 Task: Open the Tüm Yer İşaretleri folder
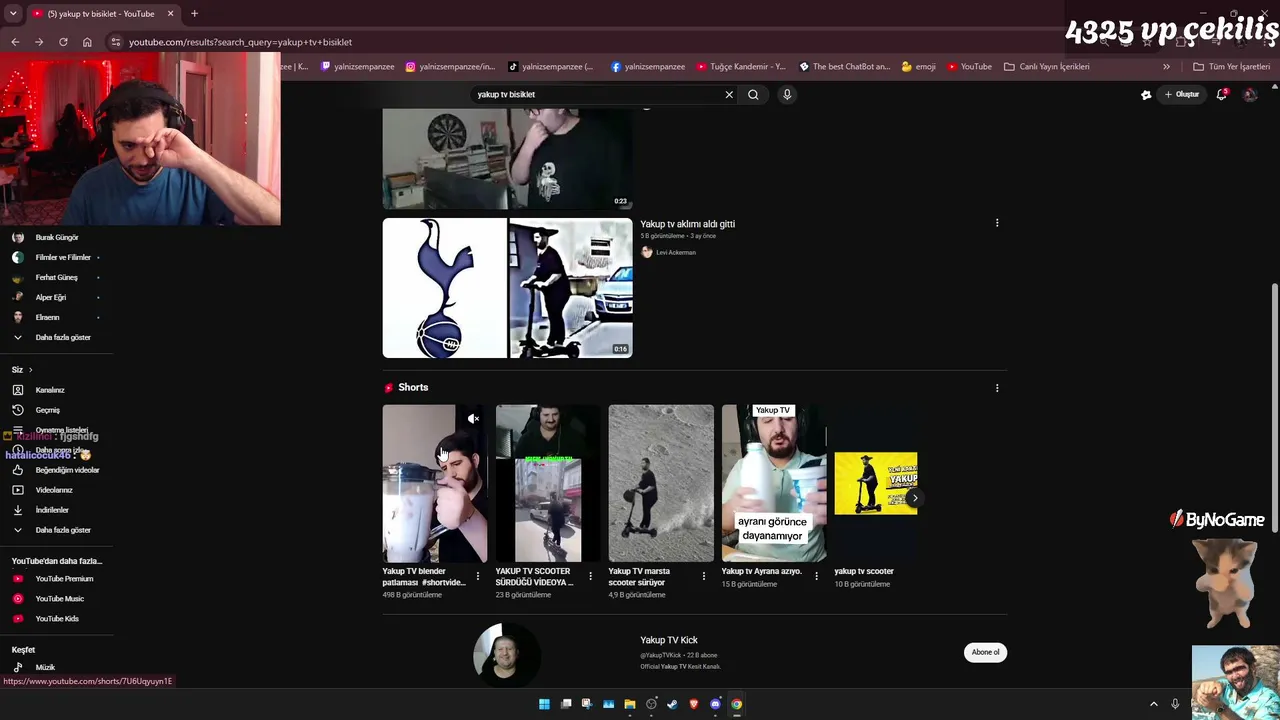click(1232, 67)
